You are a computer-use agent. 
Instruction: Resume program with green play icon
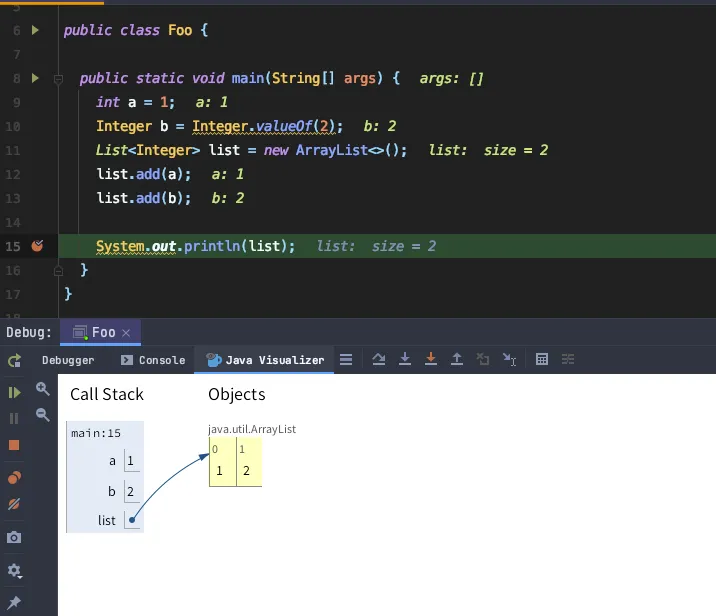tap(14, 392)
